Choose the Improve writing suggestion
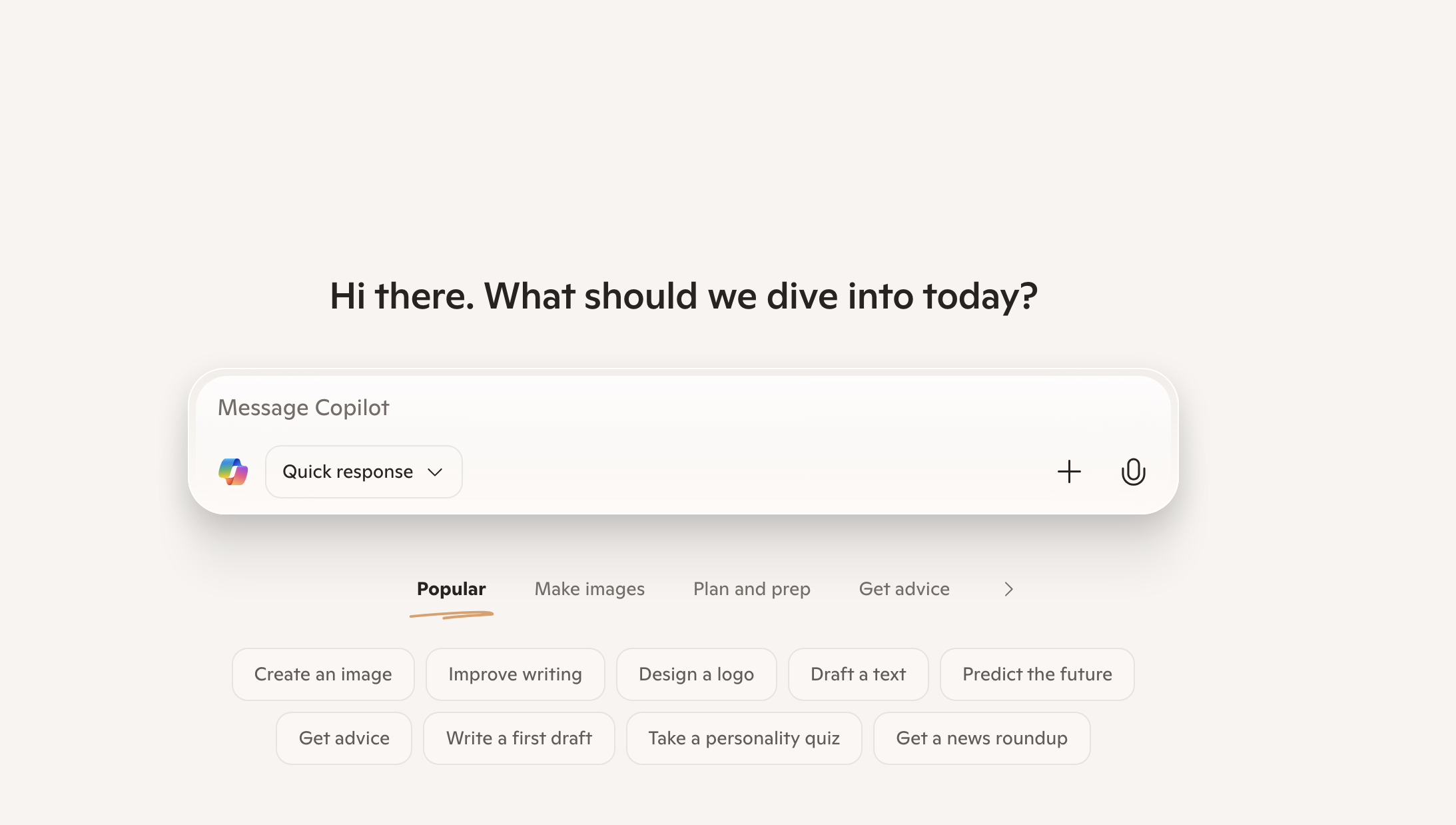This screenshot has height=825, width=1456. 515,674
